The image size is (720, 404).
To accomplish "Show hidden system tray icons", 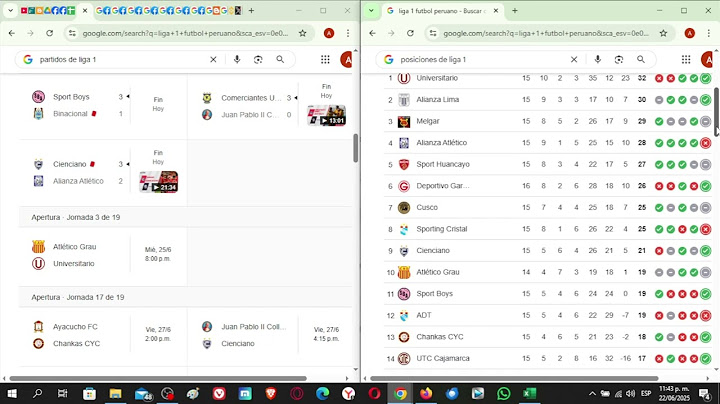I will coord(592,393).
